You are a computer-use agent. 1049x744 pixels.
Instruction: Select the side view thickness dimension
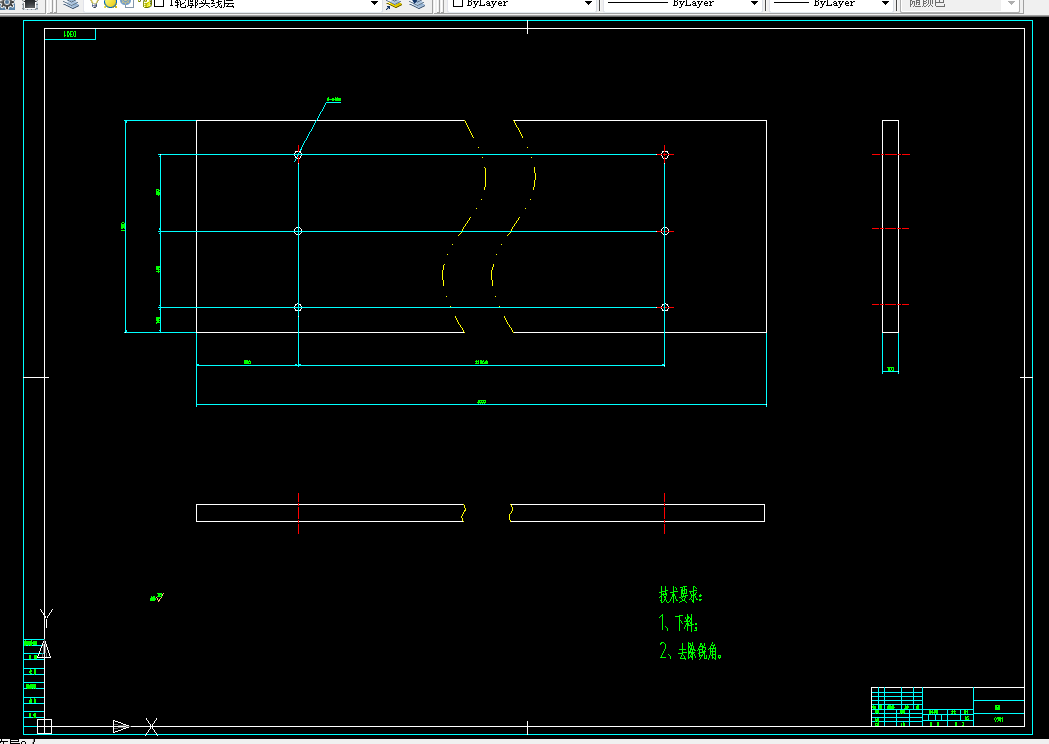[x=890, y=369]
